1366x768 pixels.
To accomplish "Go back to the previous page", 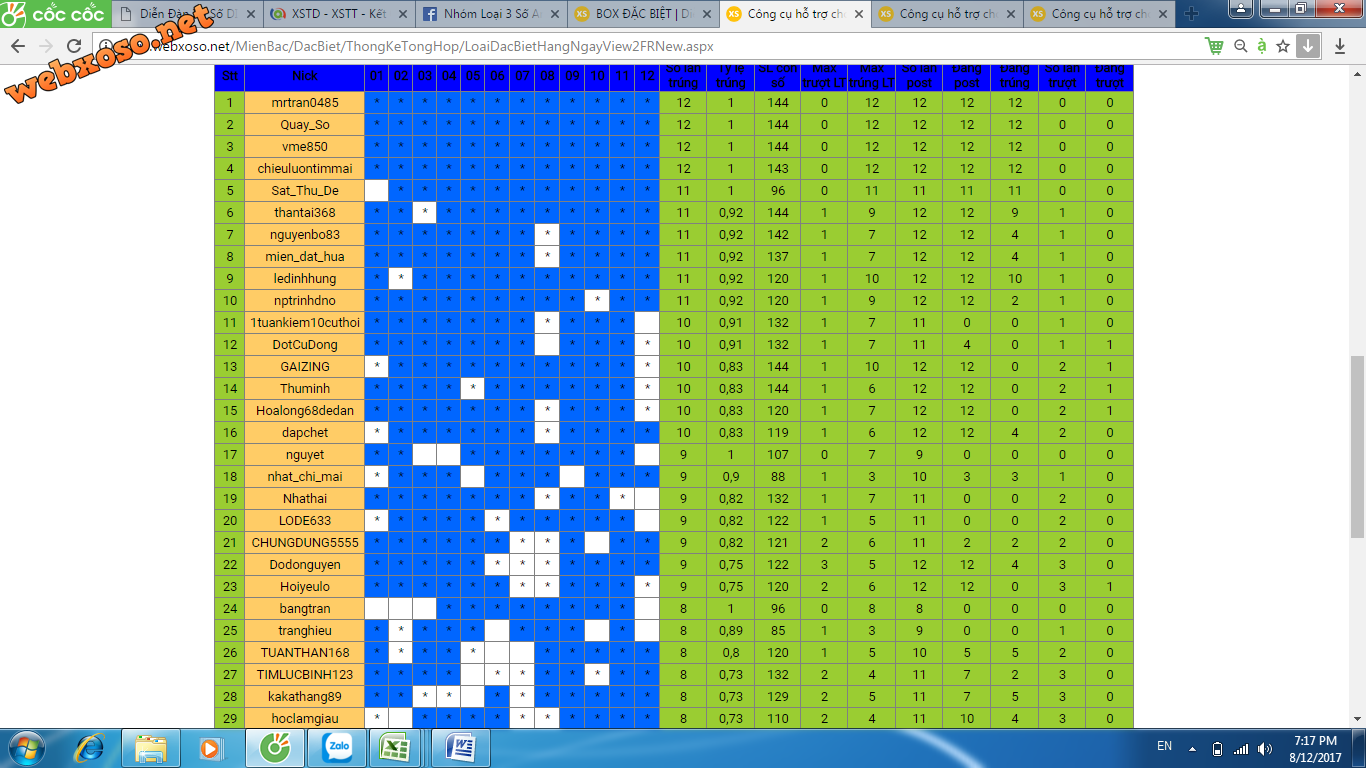I will point(18,46).
